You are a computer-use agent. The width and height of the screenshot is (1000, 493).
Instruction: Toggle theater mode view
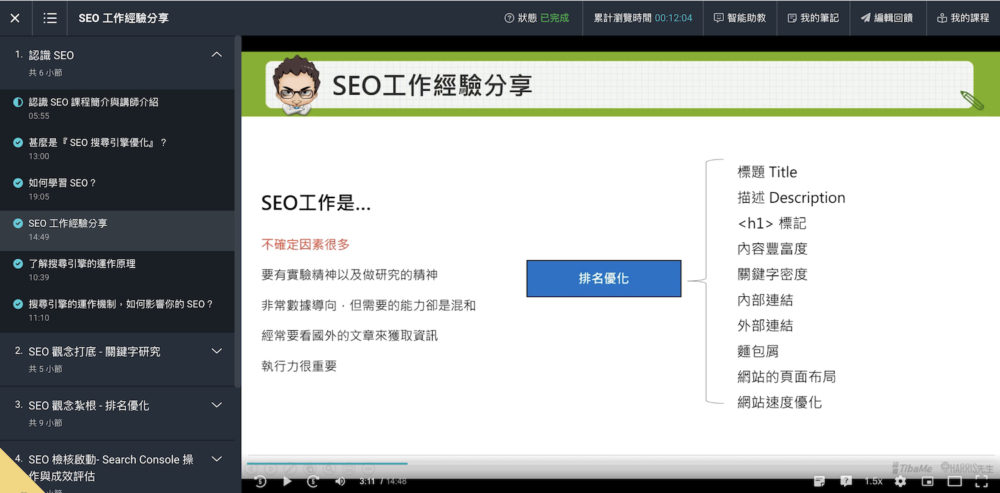954,481
